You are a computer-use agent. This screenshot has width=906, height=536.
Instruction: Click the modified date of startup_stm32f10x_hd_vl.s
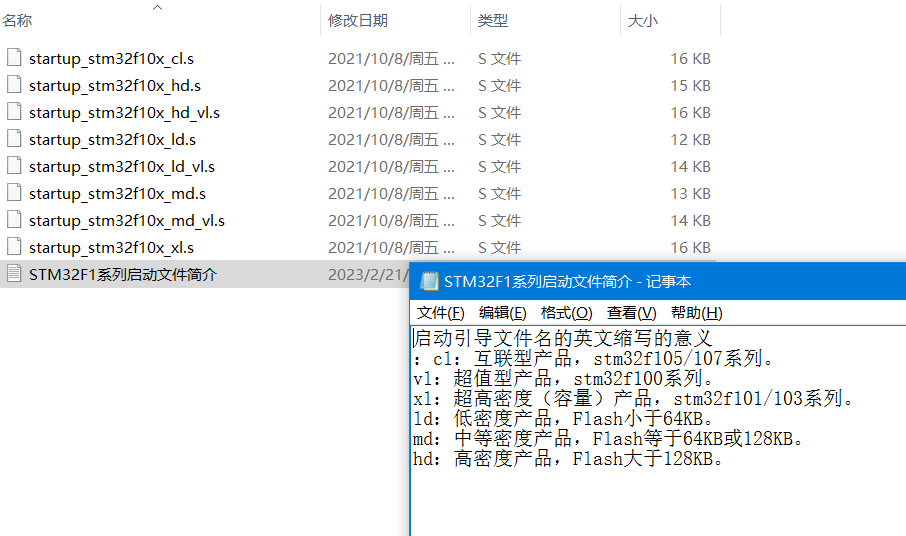click(x=391, y=113)
